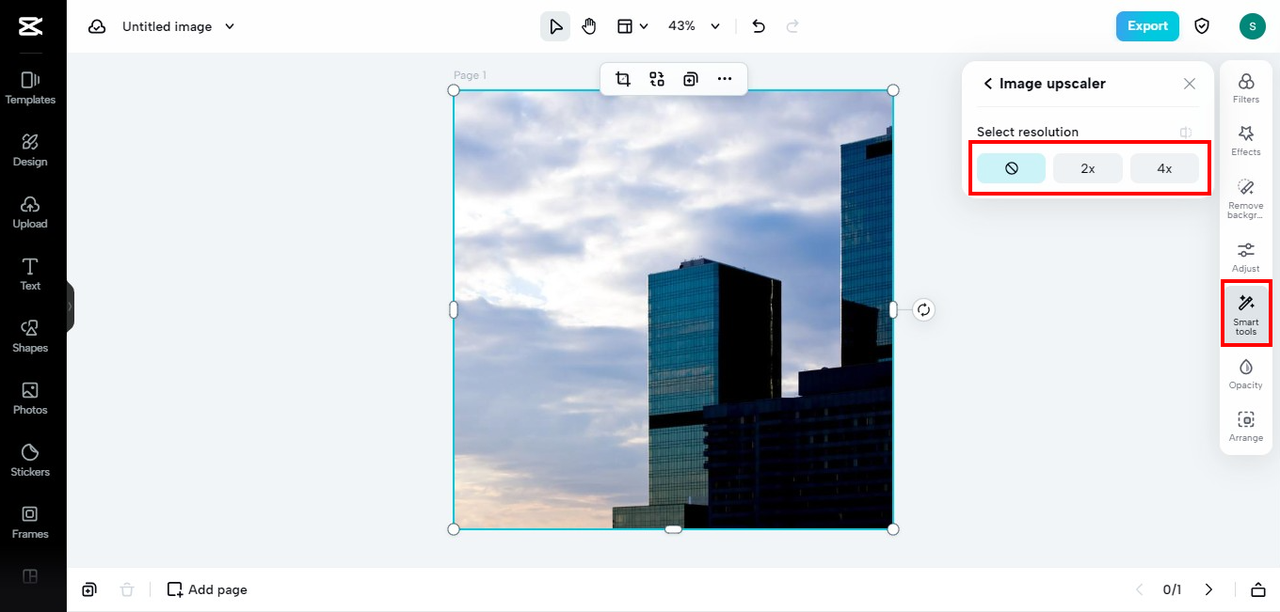Open the canvas layout dropdown

click(632, 26)
